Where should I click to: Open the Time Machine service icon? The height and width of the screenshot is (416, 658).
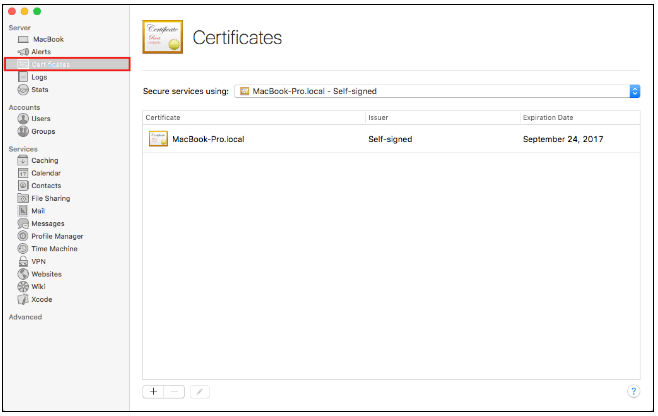tap(23, 248)
